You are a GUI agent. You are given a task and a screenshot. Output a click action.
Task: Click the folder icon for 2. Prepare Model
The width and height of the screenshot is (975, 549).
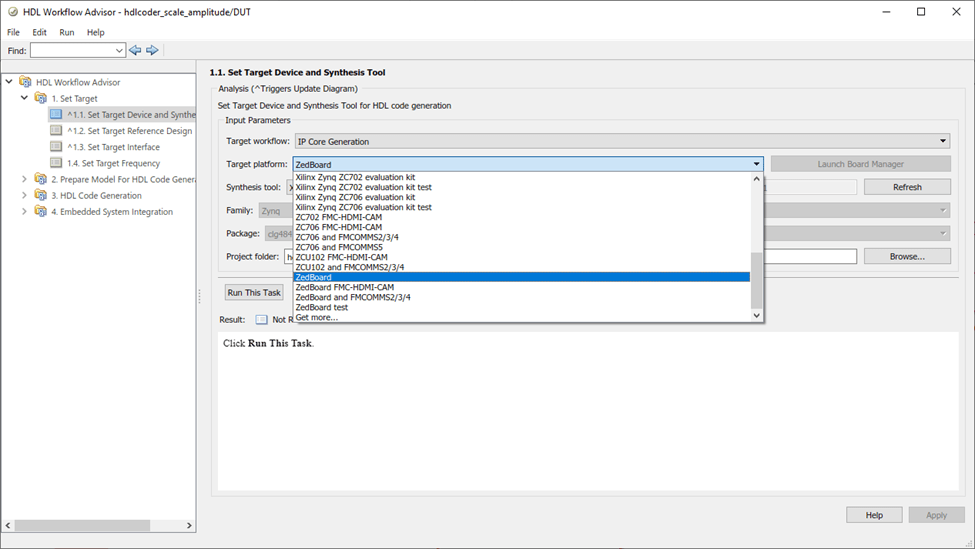click(x=41, y=179)
